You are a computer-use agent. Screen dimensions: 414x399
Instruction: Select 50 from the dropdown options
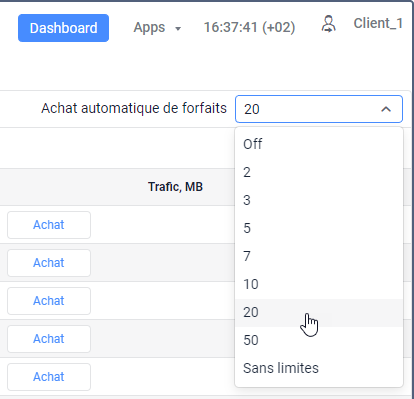click(319, 340)
